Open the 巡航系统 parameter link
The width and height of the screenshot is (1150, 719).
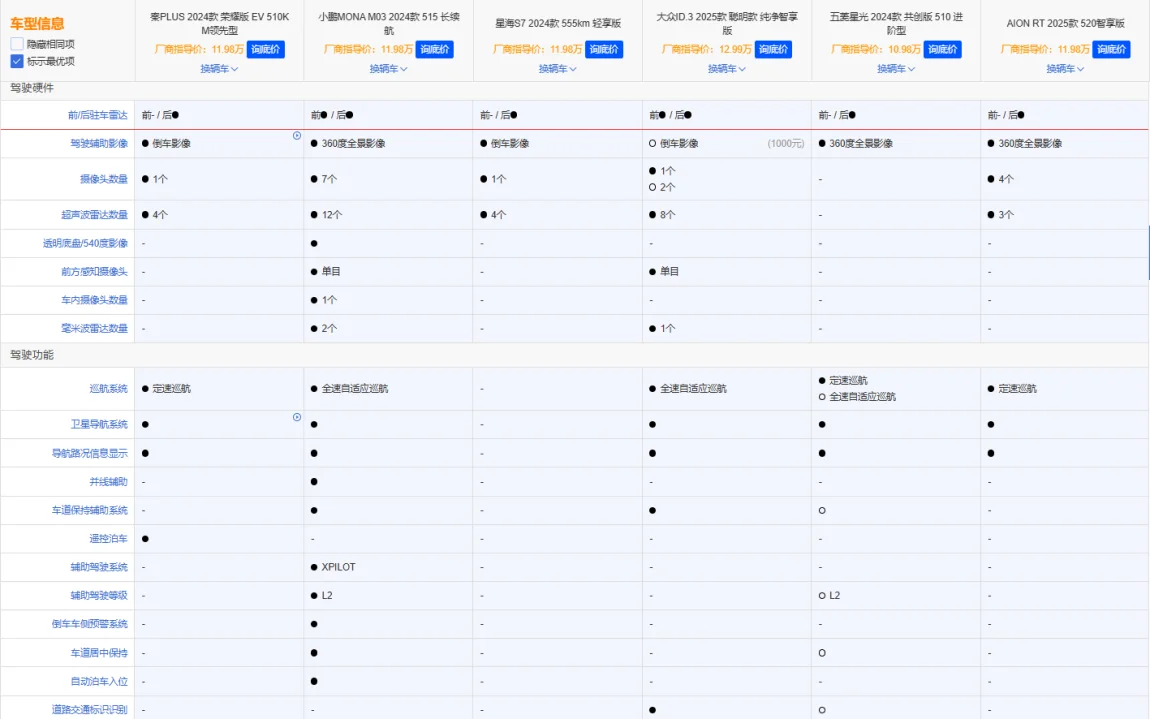[108, 389]
